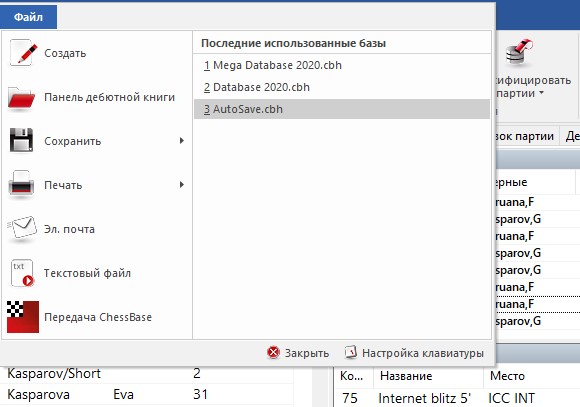
Task: Open the red folder Панель дебютной книги icon
Action: 21,97
